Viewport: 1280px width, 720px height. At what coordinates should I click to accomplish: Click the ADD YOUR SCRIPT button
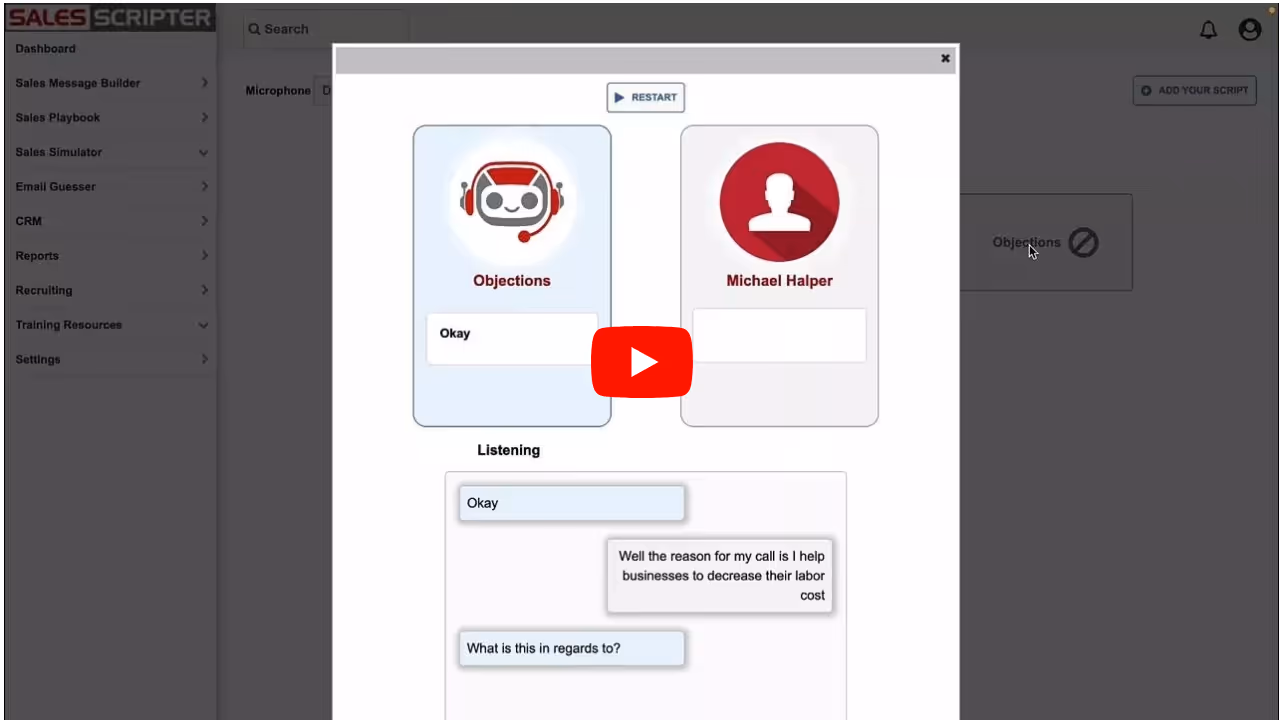point(1194,90)
